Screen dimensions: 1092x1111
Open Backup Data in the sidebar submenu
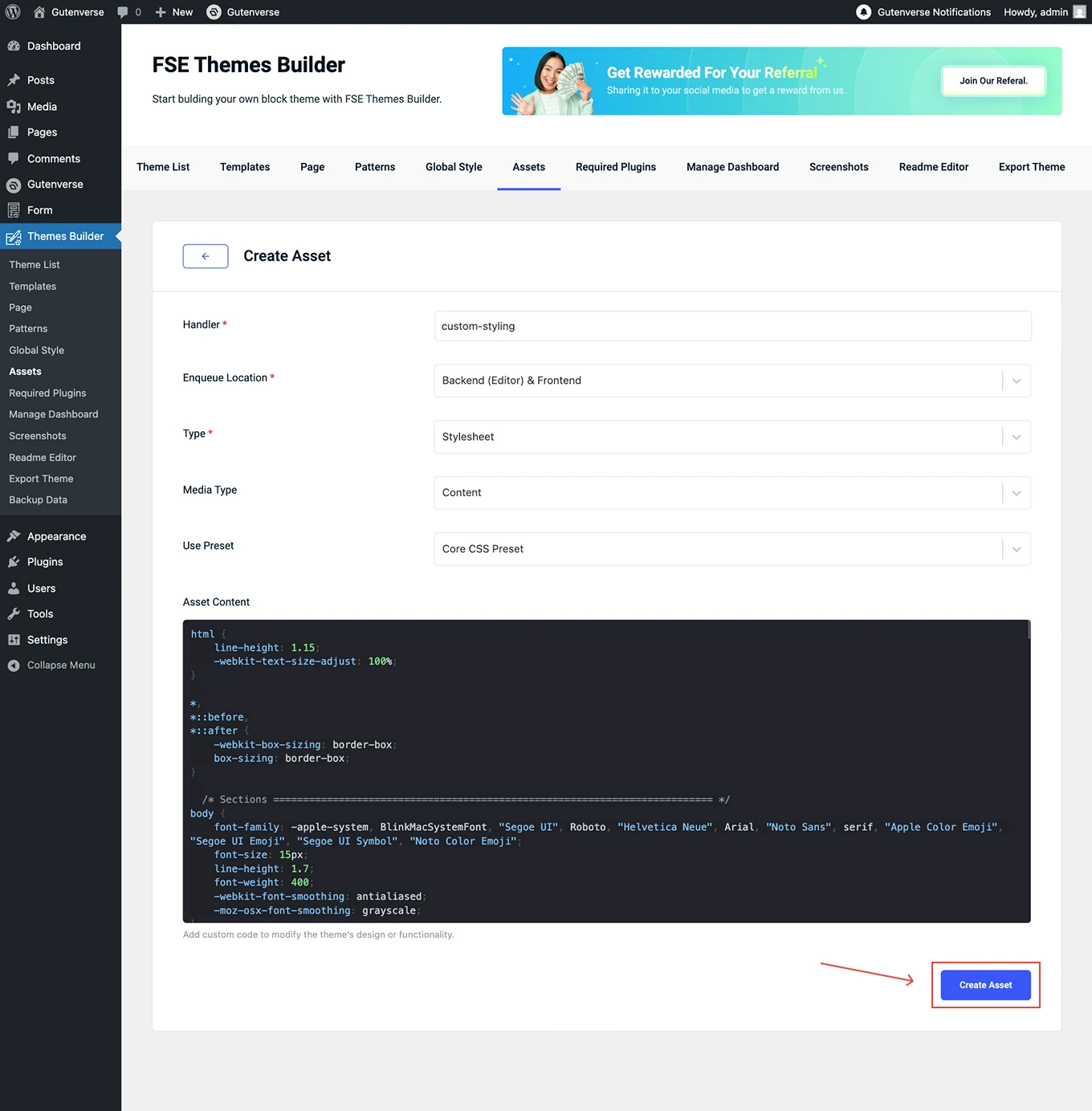[38, 500]
